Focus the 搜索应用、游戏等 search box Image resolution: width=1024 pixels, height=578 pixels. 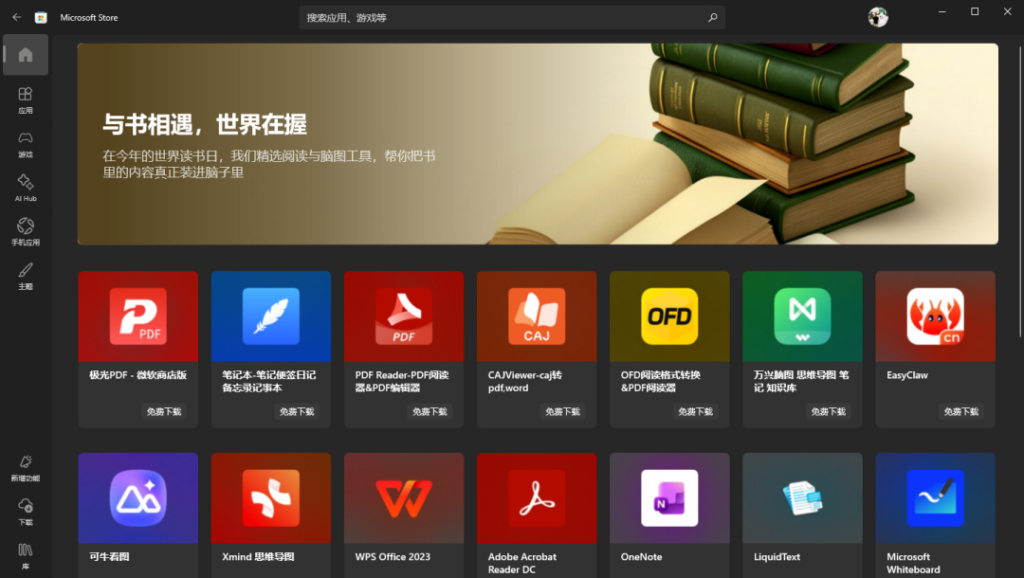click(512, 18)
